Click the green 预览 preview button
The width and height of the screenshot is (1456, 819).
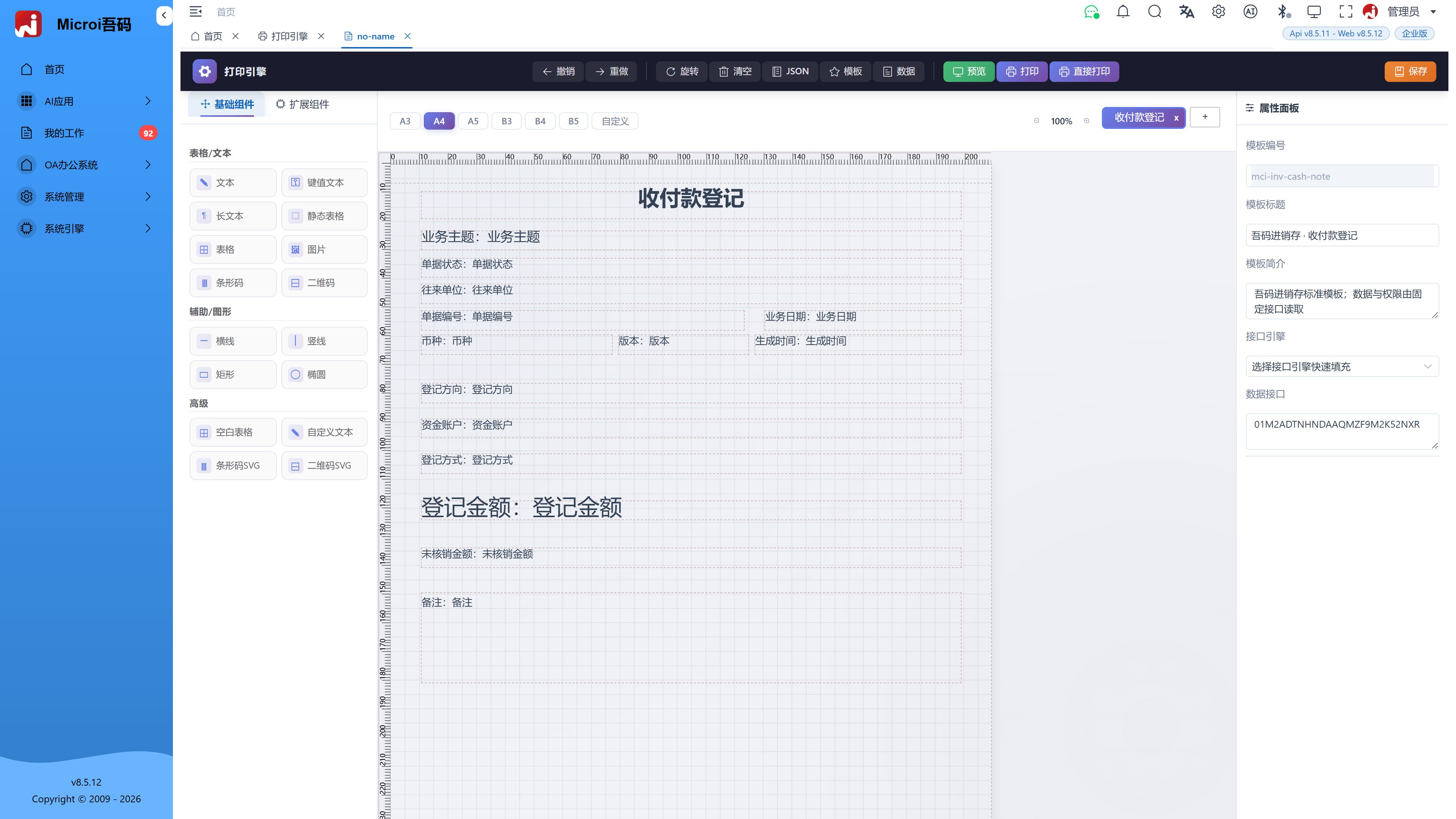coord(969,71)
